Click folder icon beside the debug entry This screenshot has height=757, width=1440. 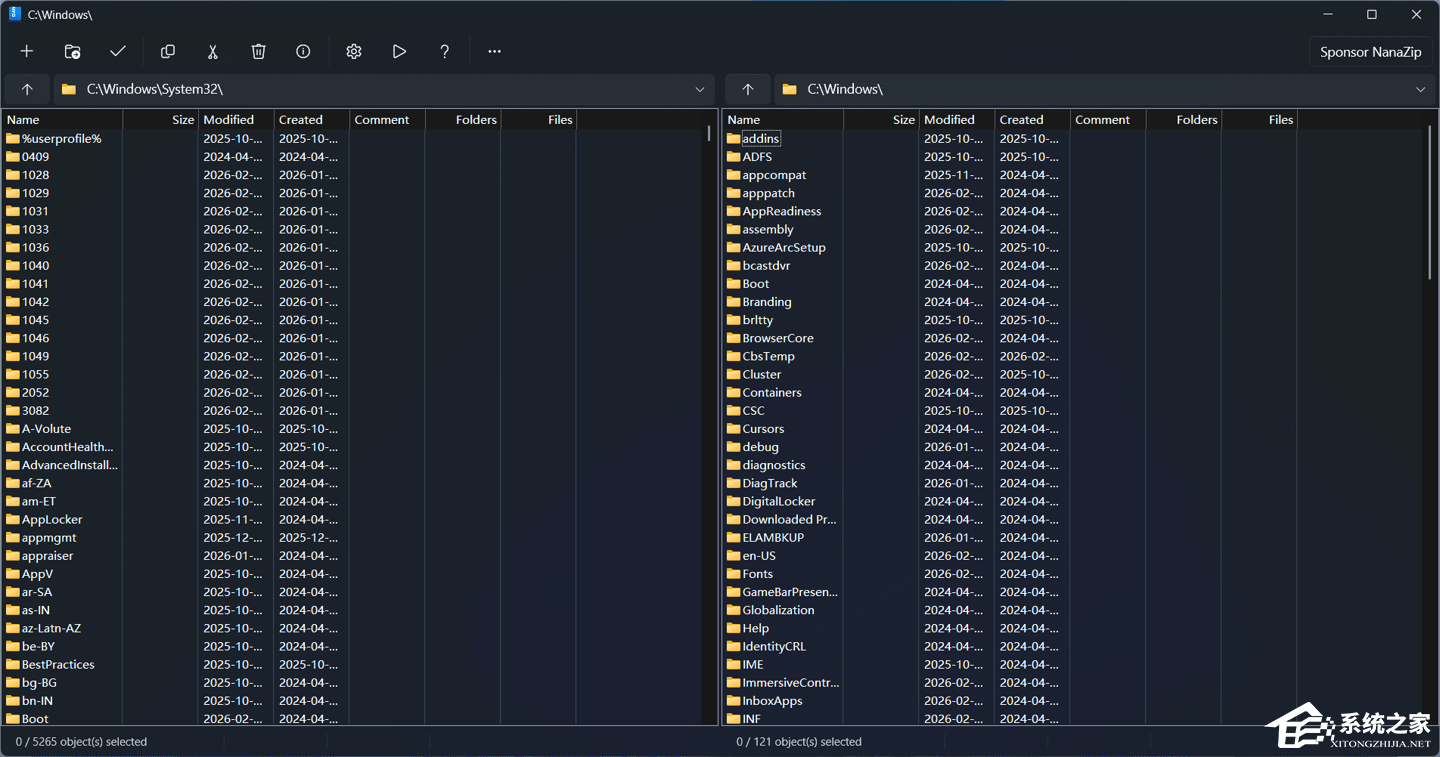[733, 446]
